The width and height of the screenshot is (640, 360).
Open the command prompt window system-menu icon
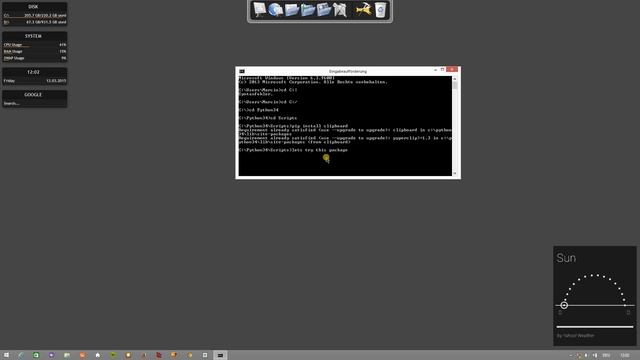point(242,71)
